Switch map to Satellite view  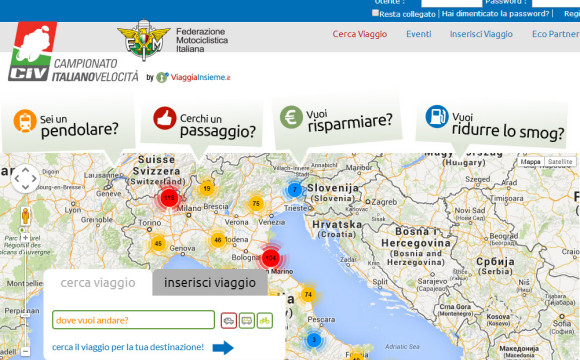[560, 162]
